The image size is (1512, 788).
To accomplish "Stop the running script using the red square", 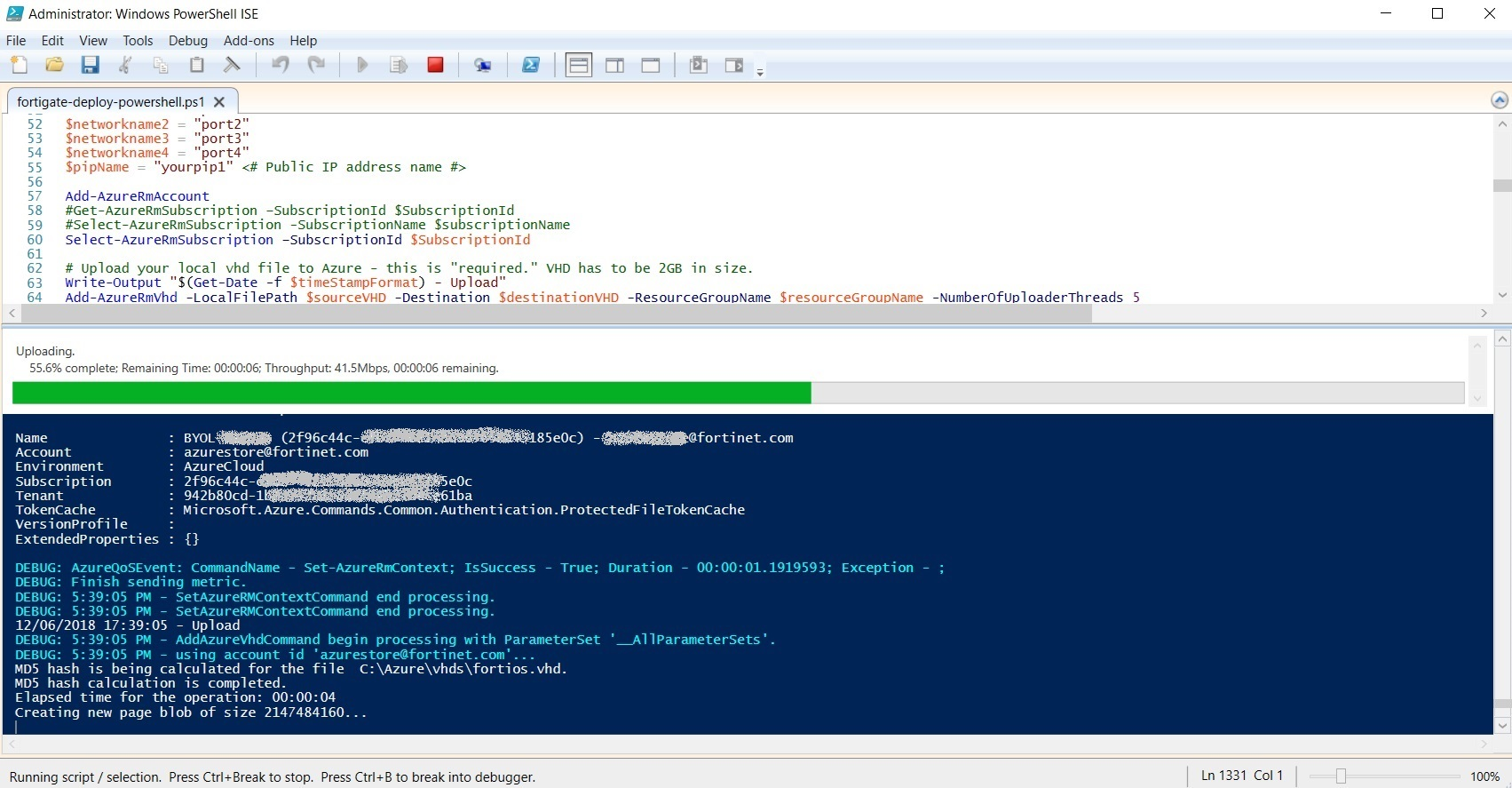I will point(435,65).
